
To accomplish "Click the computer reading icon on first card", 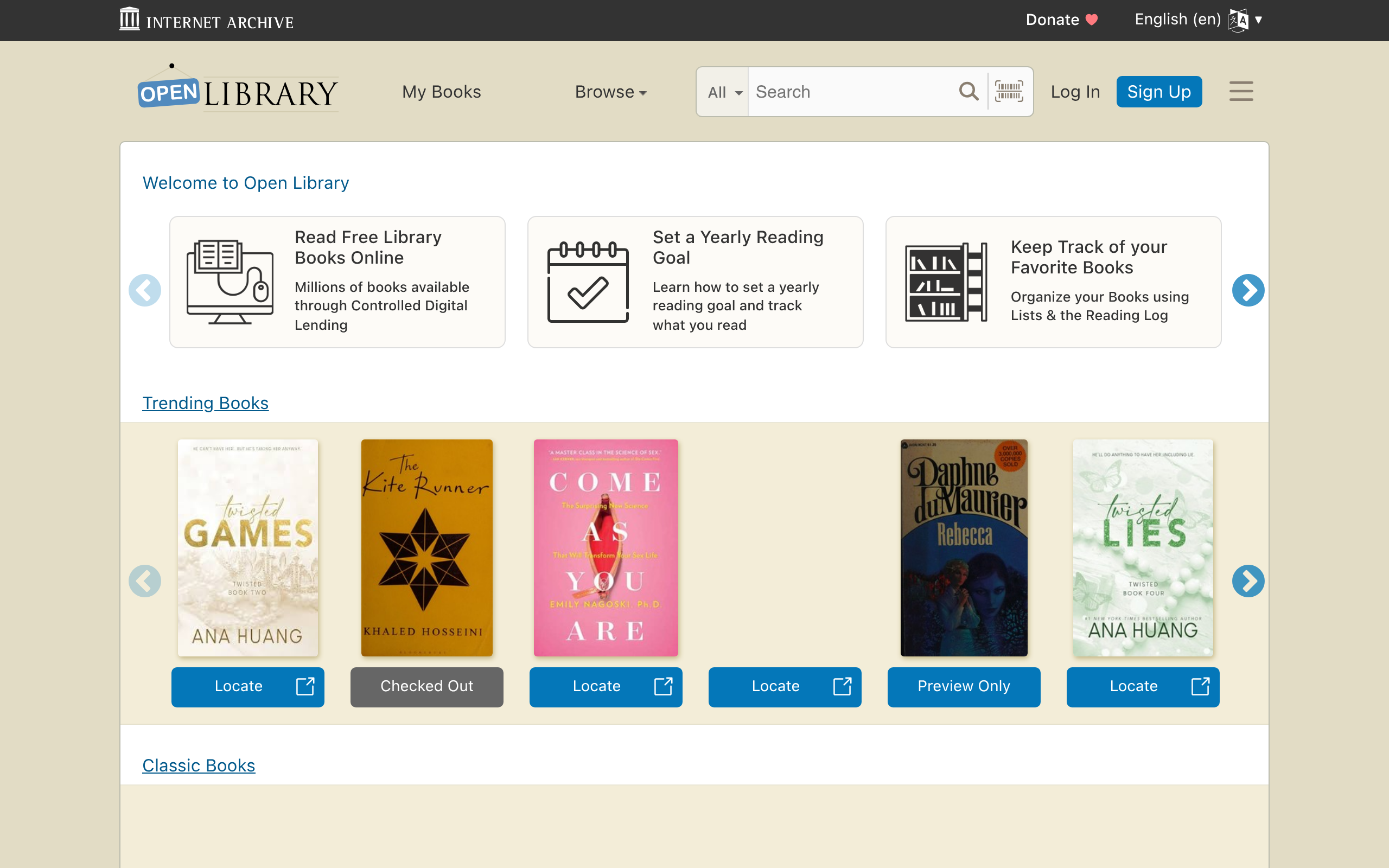I will (x=230, y=282).
